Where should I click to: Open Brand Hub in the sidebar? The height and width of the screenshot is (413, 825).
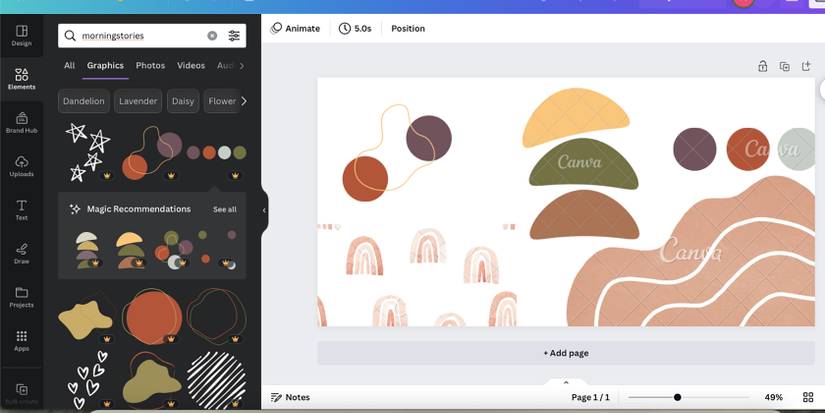click(x=22, y=123)
